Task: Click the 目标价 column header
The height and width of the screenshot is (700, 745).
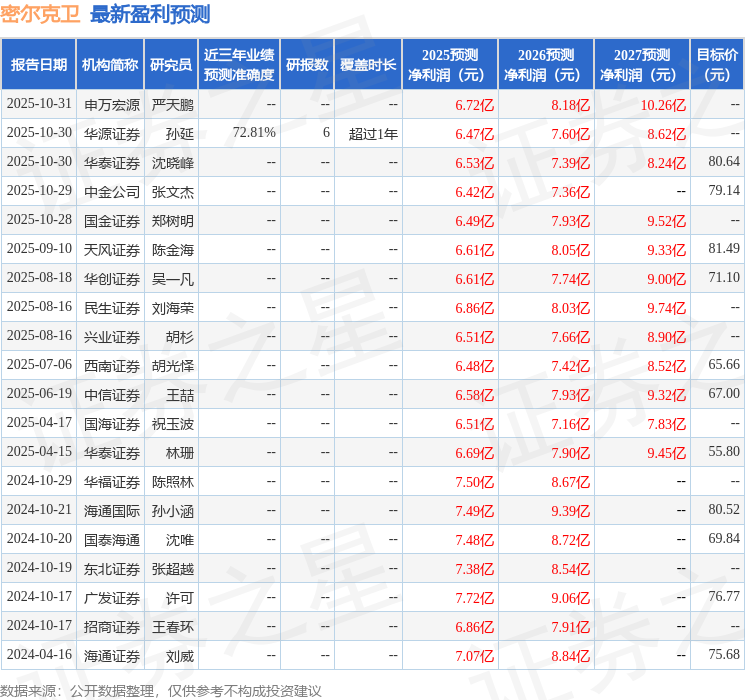Action: pyautogui.click(x=716, y=64)
